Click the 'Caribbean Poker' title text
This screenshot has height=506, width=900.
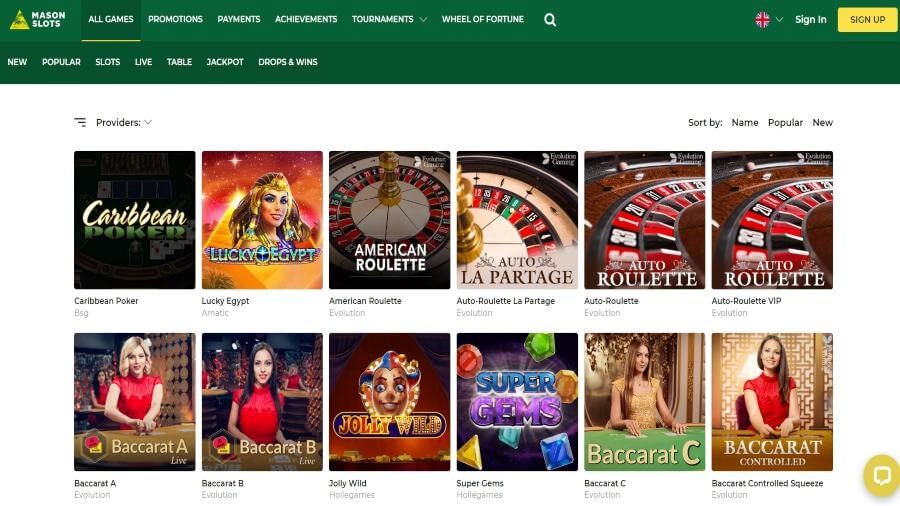point(106,301)
